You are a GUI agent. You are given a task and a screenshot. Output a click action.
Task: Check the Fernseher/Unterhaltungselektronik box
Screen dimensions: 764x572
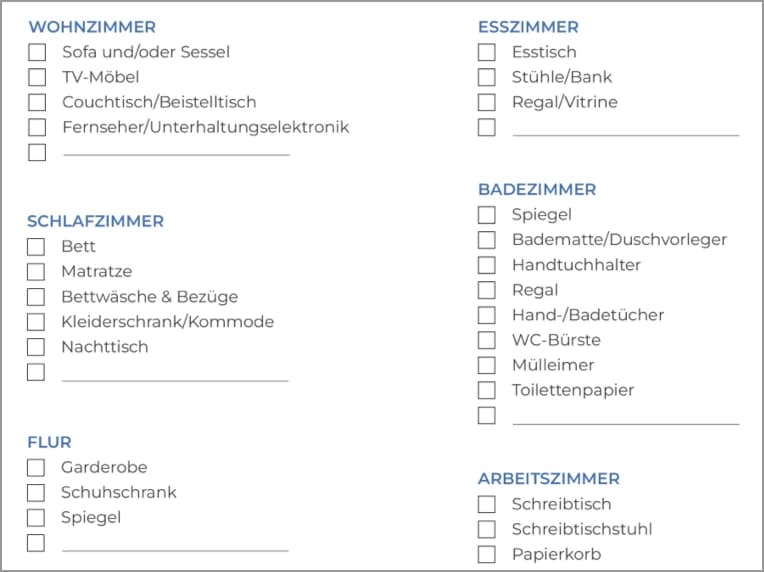[x=37, y=127]
